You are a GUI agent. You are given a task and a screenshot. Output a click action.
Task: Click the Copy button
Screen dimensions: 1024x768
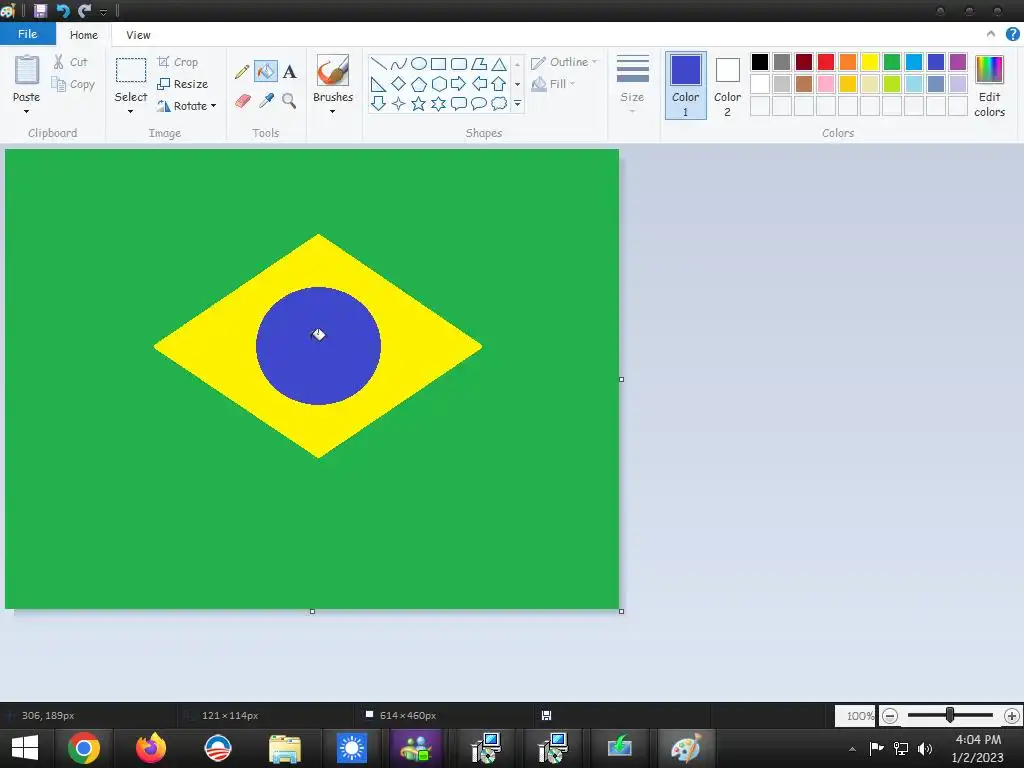[x=73, y=84]
